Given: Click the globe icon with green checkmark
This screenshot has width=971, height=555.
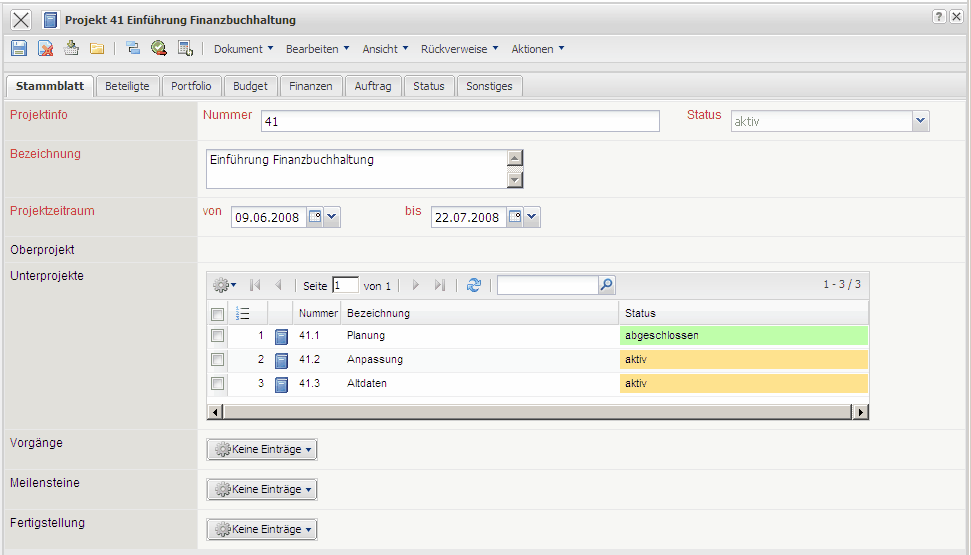Looking at the screenshot, I should tap(159, 48).
